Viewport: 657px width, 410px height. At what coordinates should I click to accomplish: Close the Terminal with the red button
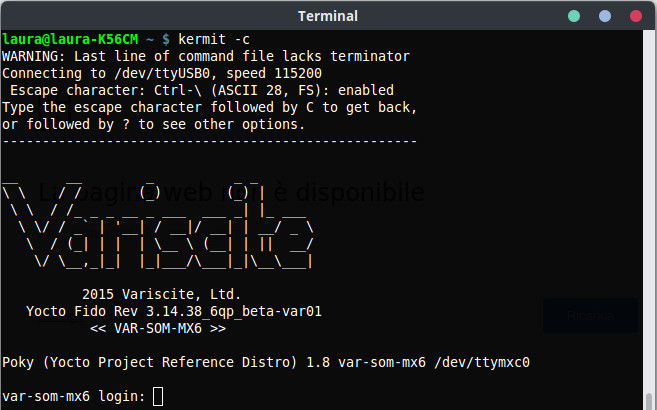click(636, 16)
